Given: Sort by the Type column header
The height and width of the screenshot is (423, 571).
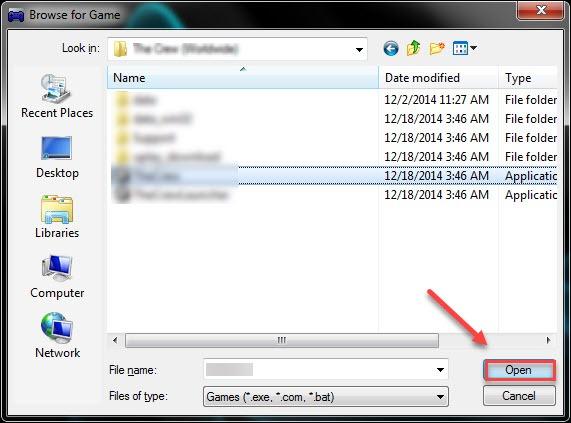Looking at the screenshot, I should 528,78.
